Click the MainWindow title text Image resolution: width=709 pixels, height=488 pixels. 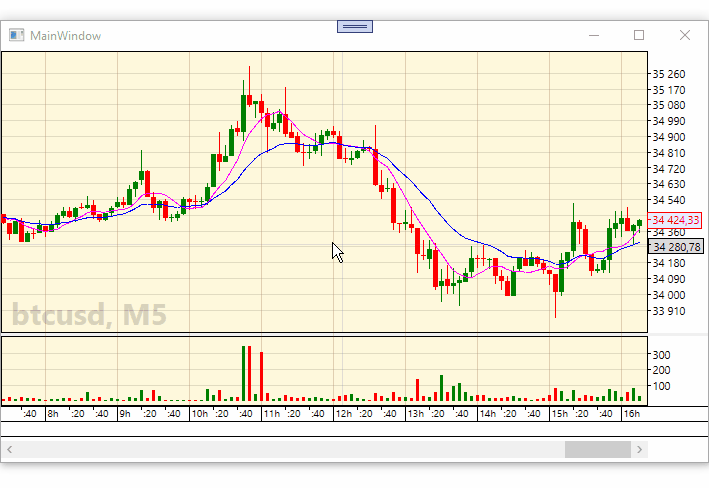tap(66, 36)
